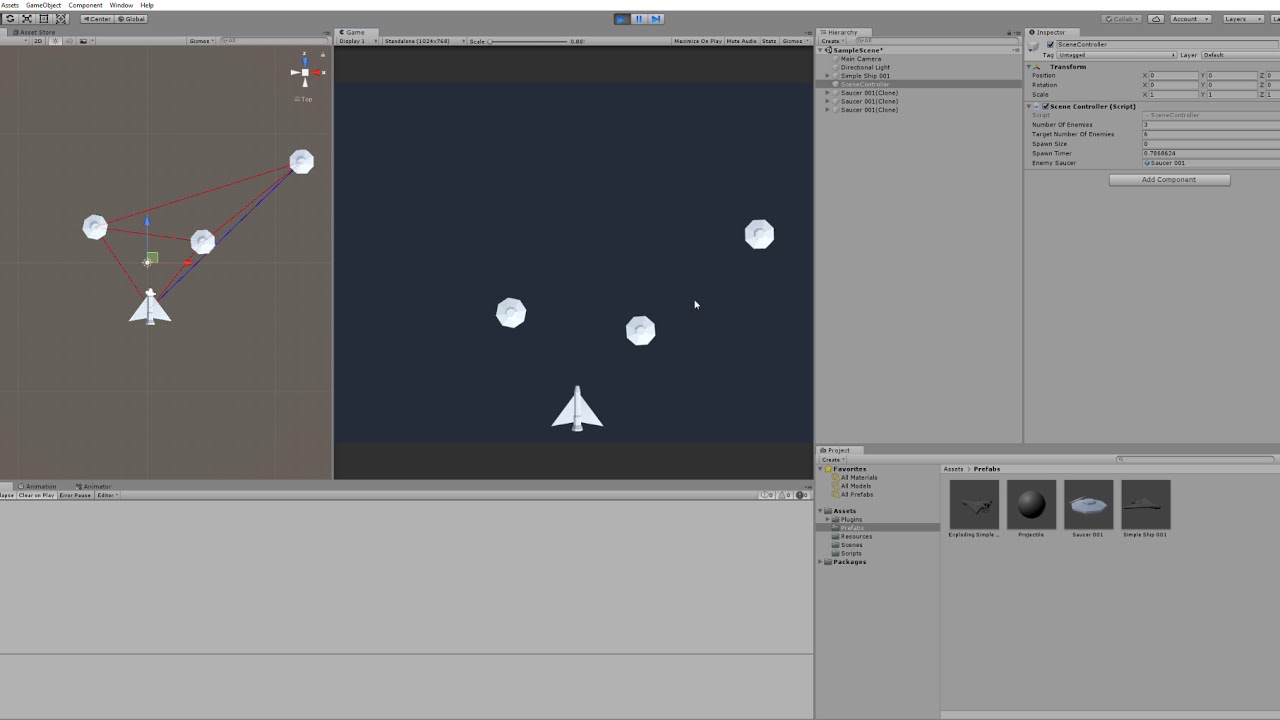Collapse the Transform component in the Inspector
Viewport: 1280px width, 720px height.
pos(1029,67)
